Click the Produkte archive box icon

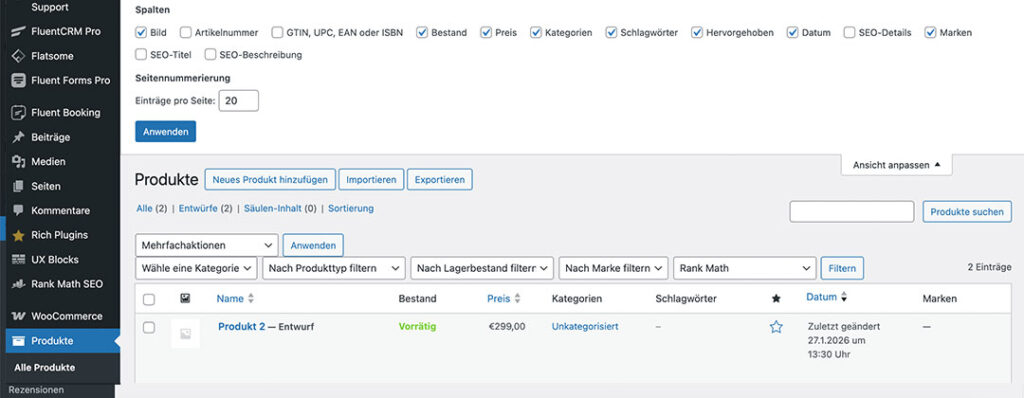click(x=18, y=340)
